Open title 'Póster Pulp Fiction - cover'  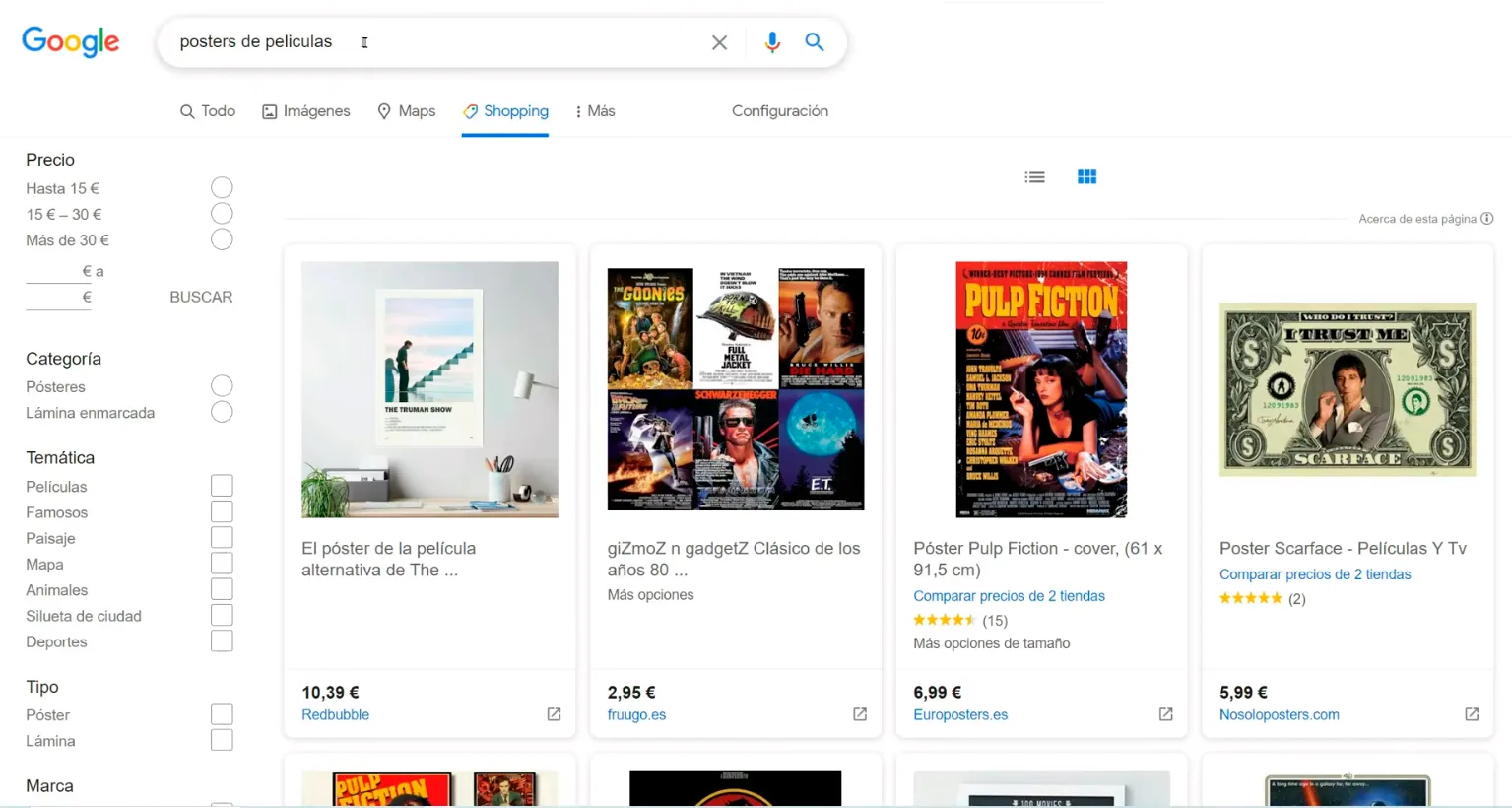pyautogui.click(x=1038, y=559)
